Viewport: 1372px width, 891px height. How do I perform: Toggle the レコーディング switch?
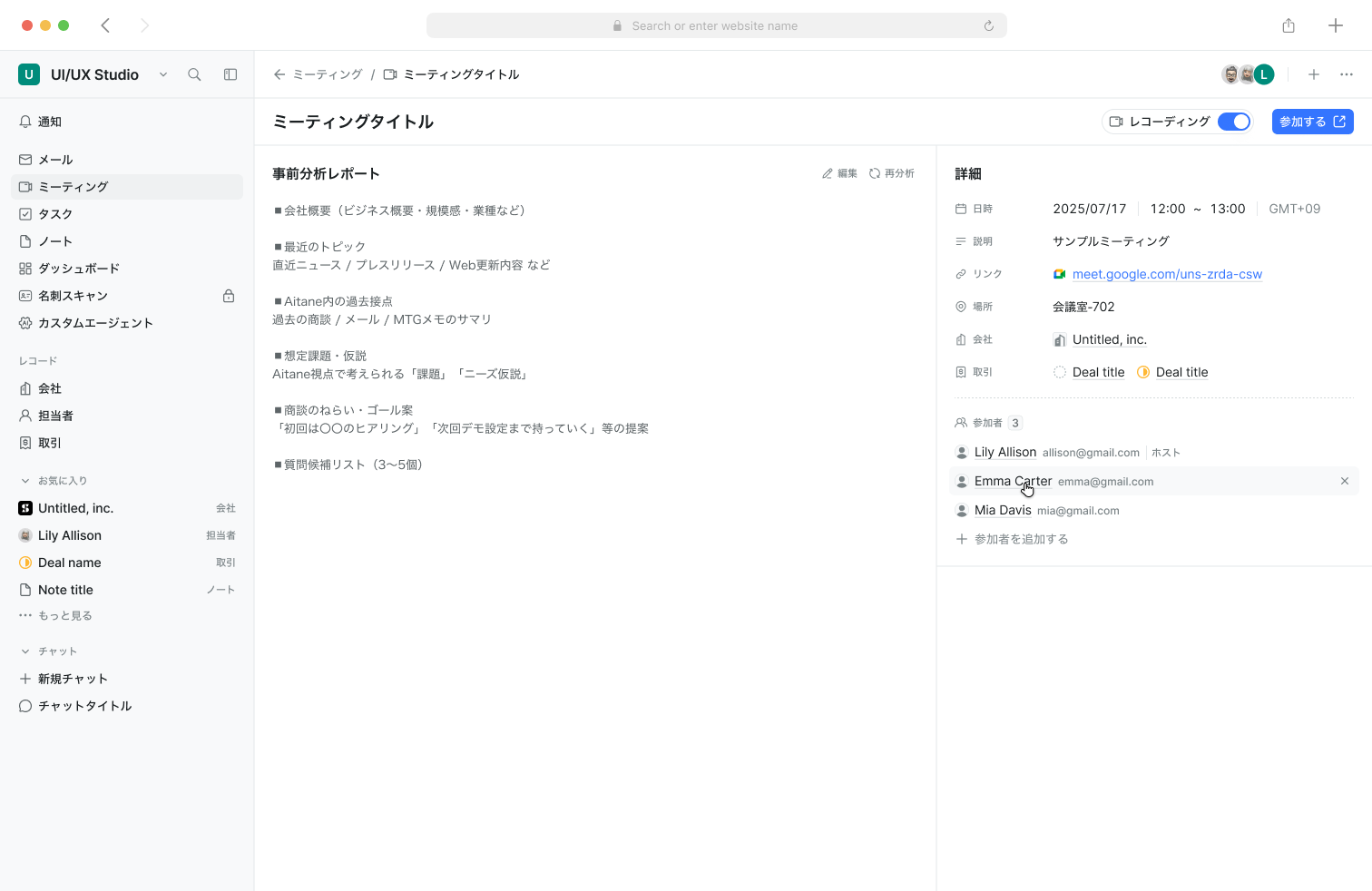coord(1234,122)
